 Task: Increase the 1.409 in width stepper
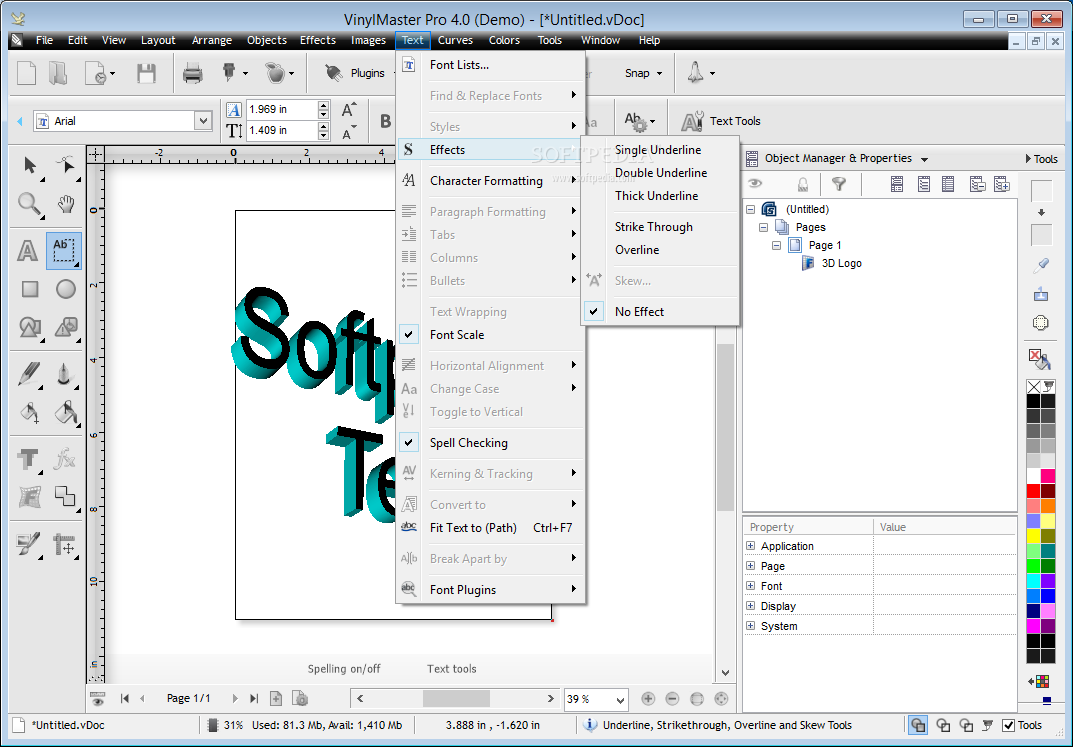pos(324,126)
